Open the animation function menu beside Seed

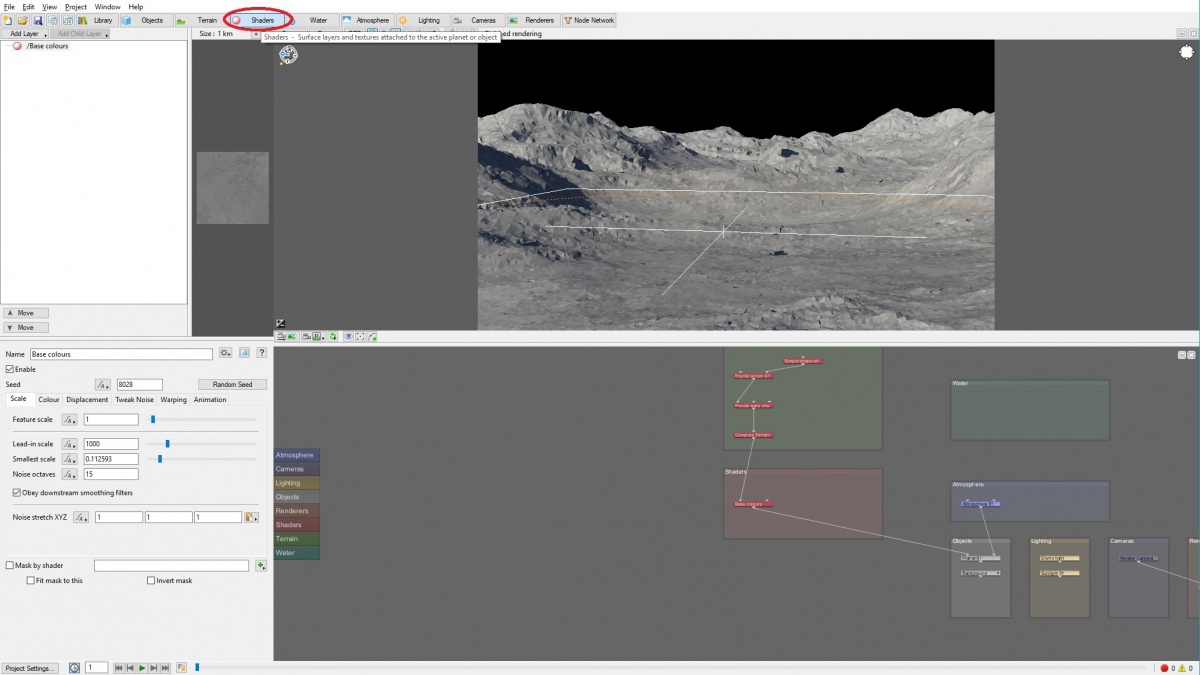point(103,384)
